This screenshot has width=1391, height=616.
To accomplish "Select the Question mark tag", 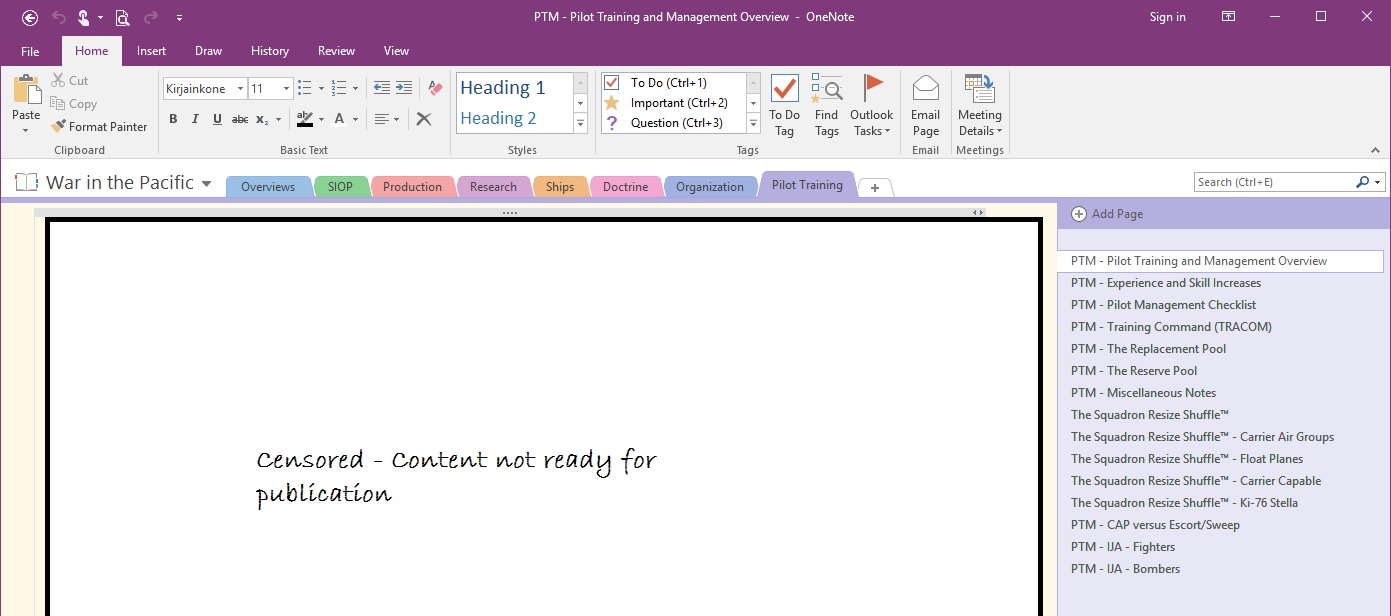I will click(612, 123).
